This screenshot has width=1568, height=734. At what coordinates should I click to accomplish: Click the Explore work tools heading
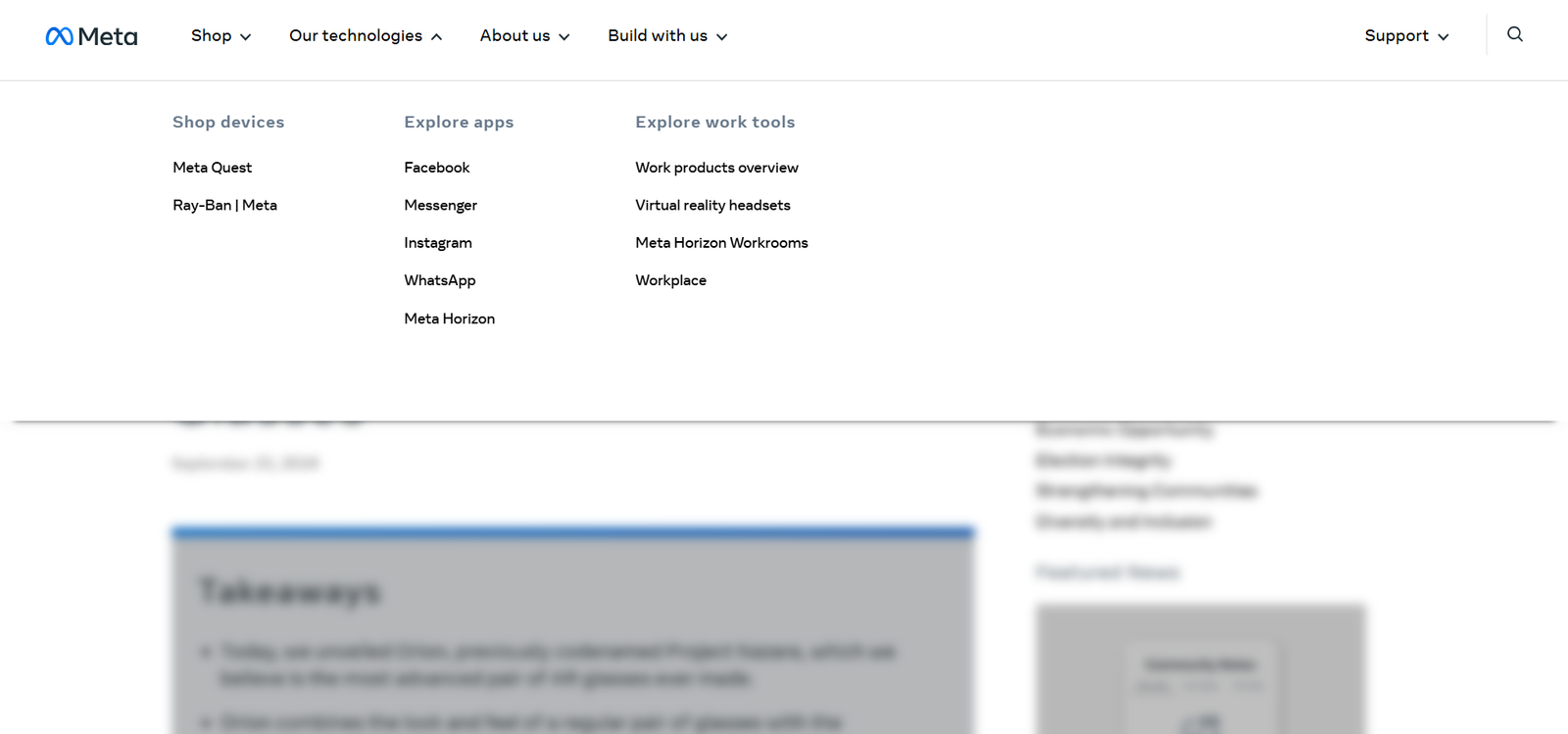tap(714, 122)
